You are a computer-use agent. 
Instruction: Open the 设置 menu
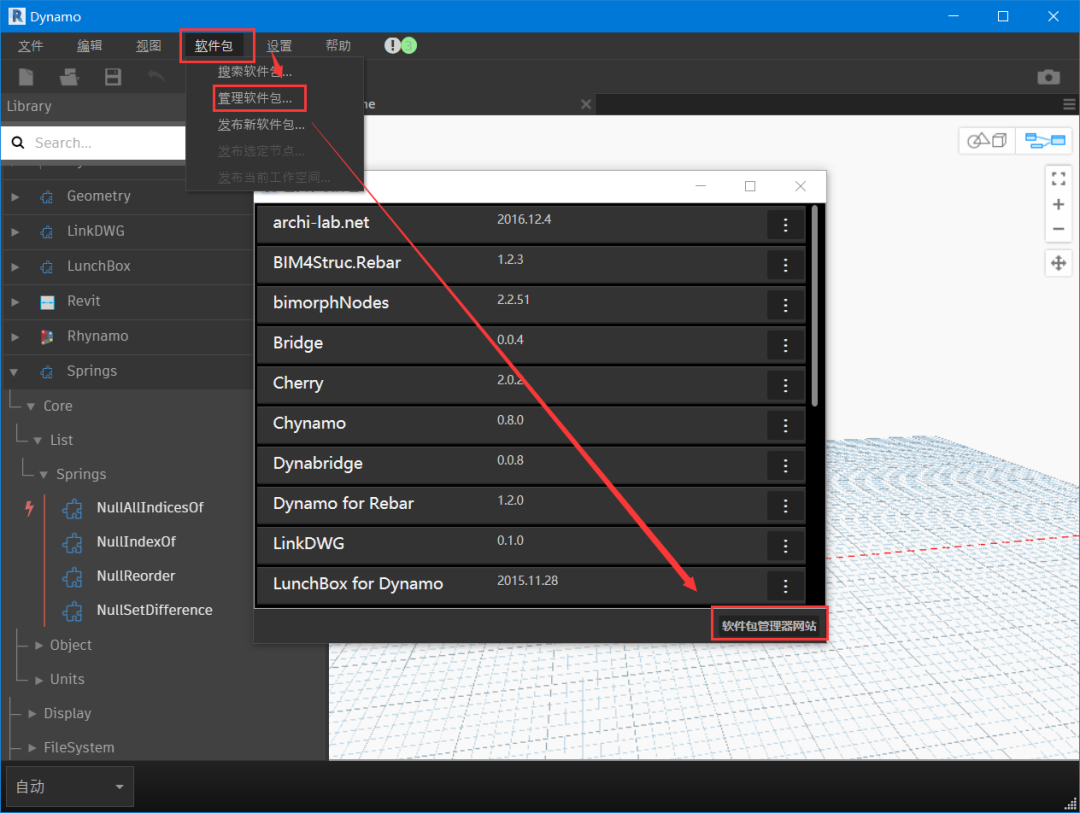[279, 46]
